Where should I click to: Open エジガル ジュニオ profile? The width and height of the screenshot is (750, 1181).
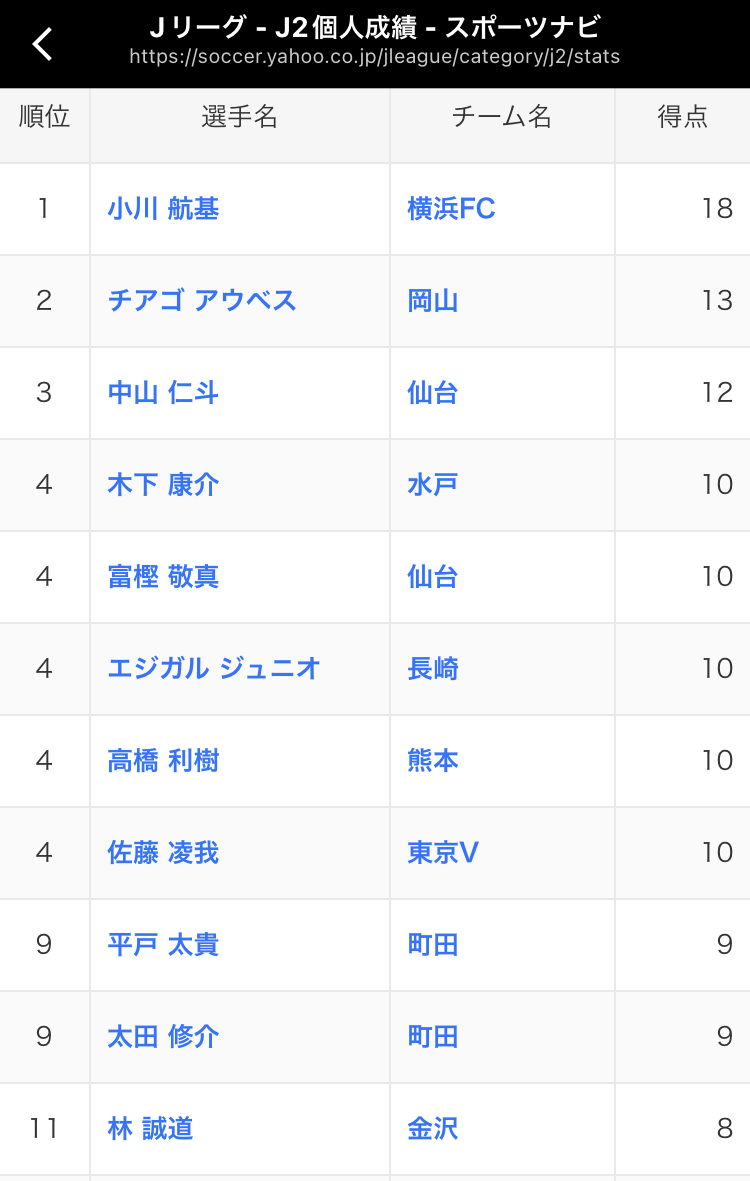[214, 668]
